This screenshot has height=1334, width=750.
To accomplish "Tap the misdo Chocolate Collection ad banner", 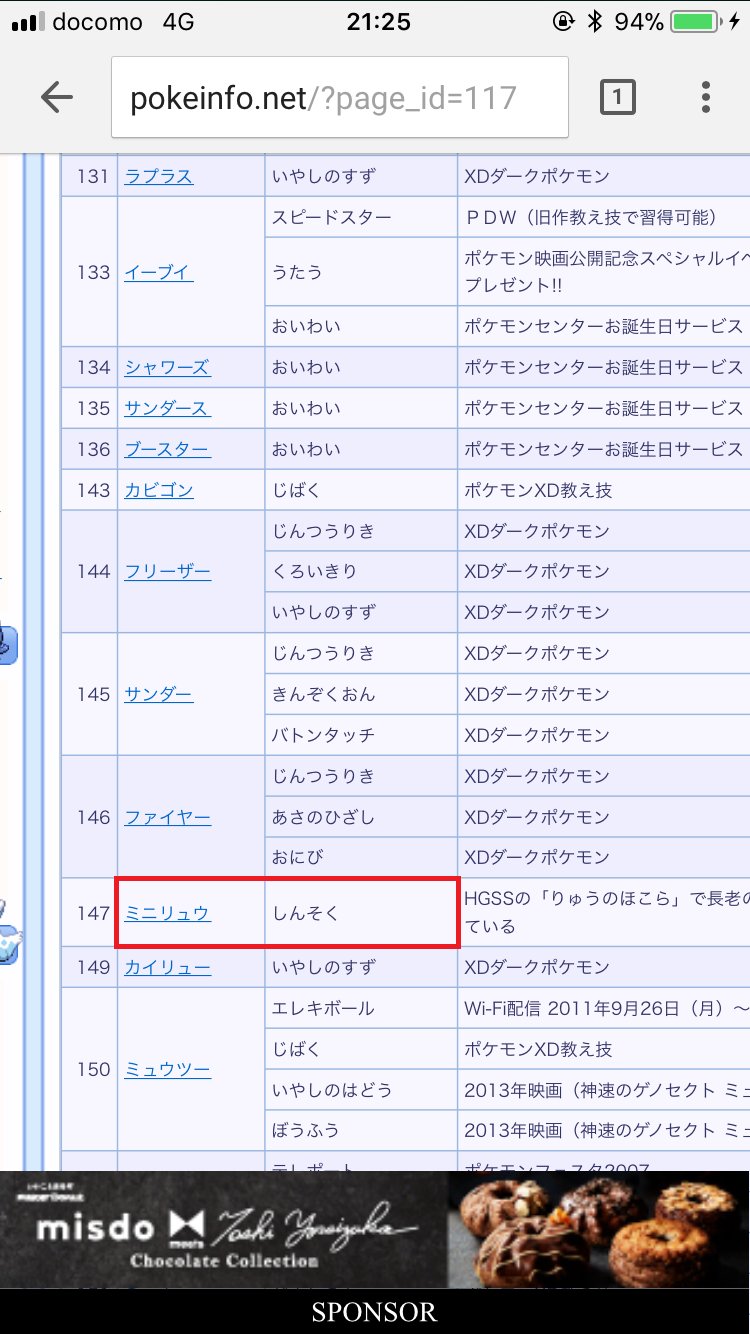I will coord(375,1230).
